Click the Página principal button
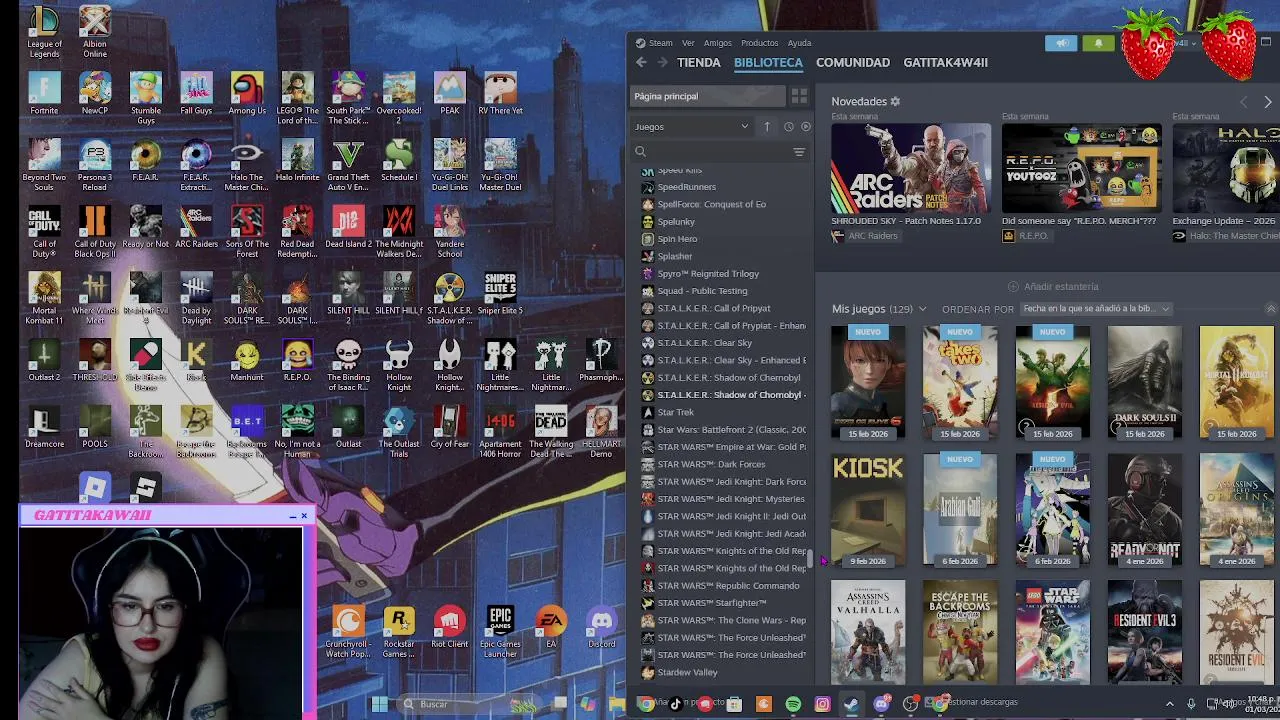1280x720 pixels. tap(708, 96)
